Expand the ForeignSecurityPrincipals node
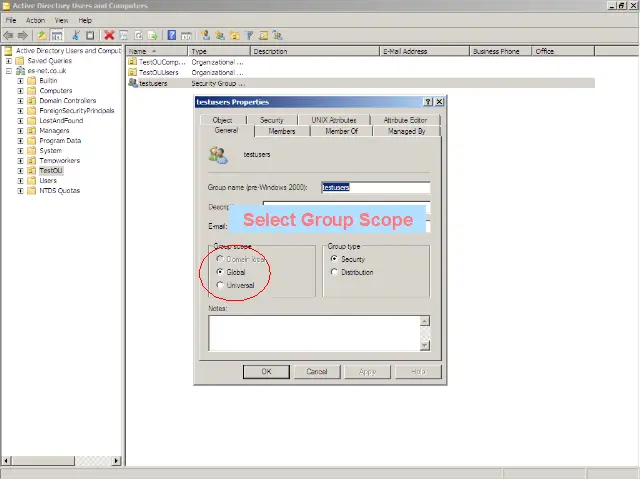The image size is (640, 480). pos(20,111)
